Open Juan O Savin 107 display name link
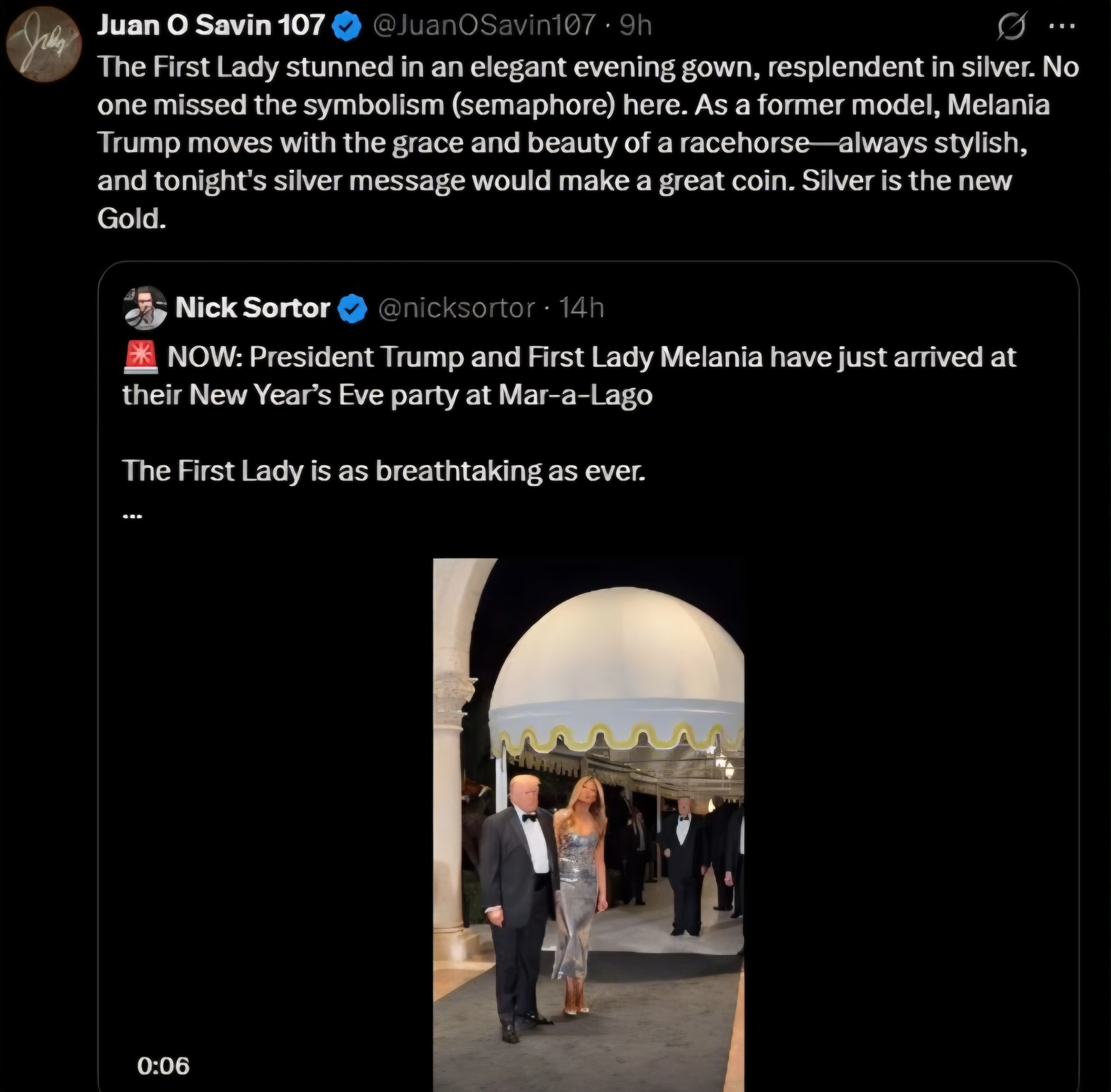 [210, 26]
